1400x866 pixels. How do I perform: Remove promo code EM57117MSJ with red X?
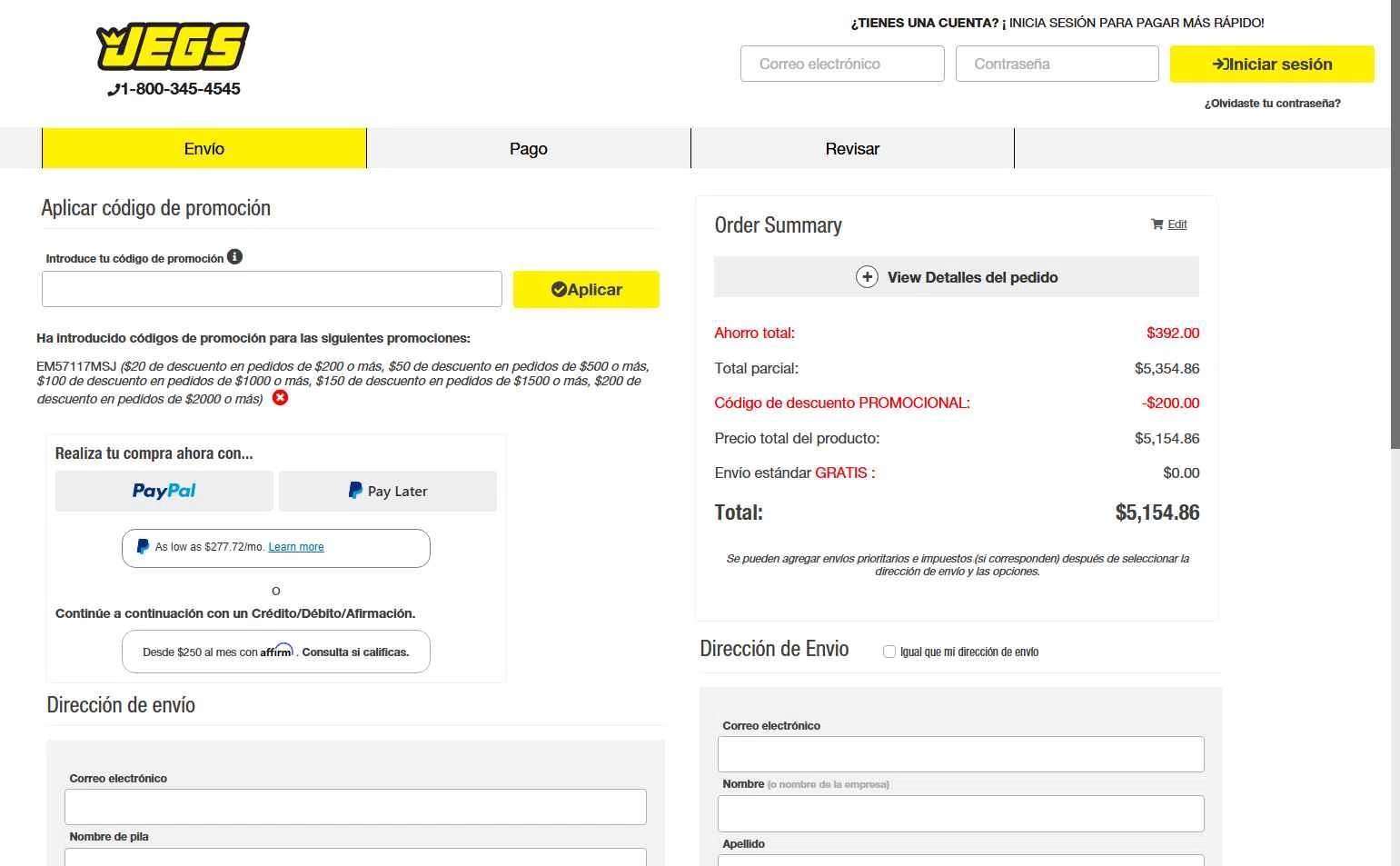tap(281, 398)
